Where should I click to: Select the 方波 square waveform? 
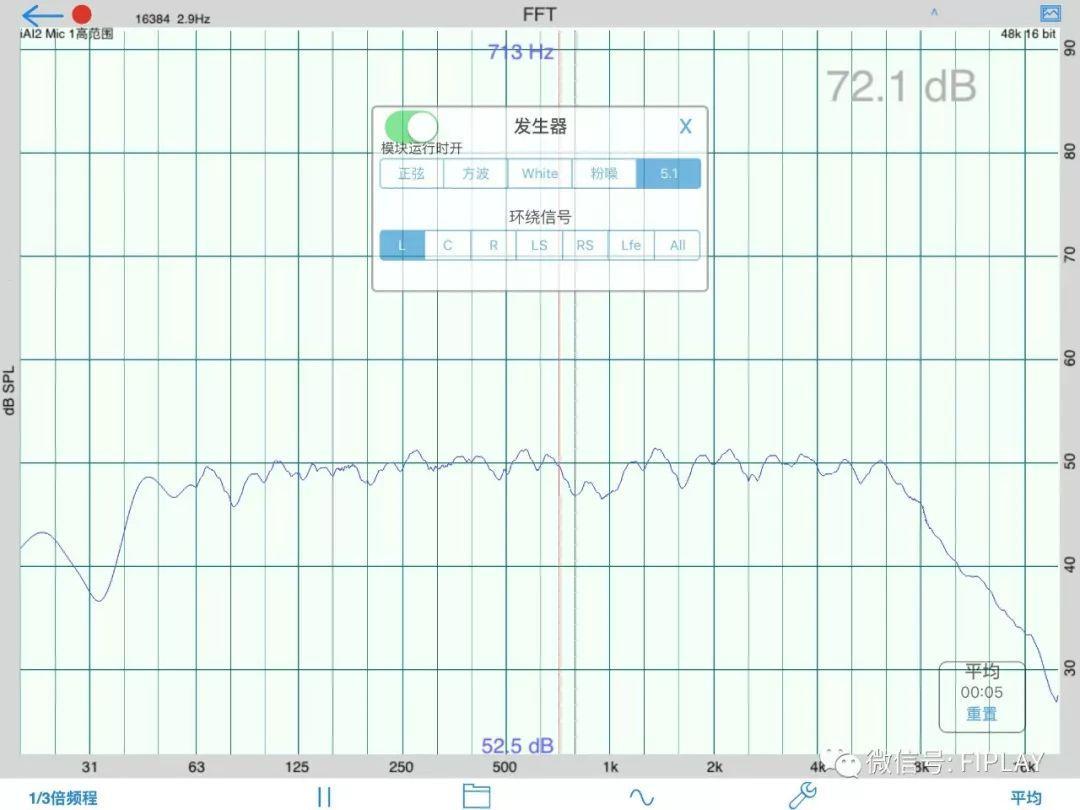(x=475, y=173)
